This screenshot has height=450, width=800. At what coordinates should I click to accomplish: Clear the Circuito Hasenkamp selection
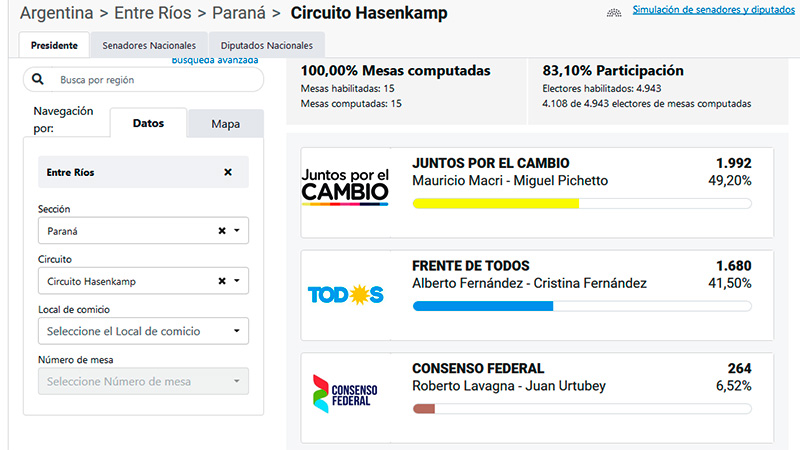click(x=222, y=281)
